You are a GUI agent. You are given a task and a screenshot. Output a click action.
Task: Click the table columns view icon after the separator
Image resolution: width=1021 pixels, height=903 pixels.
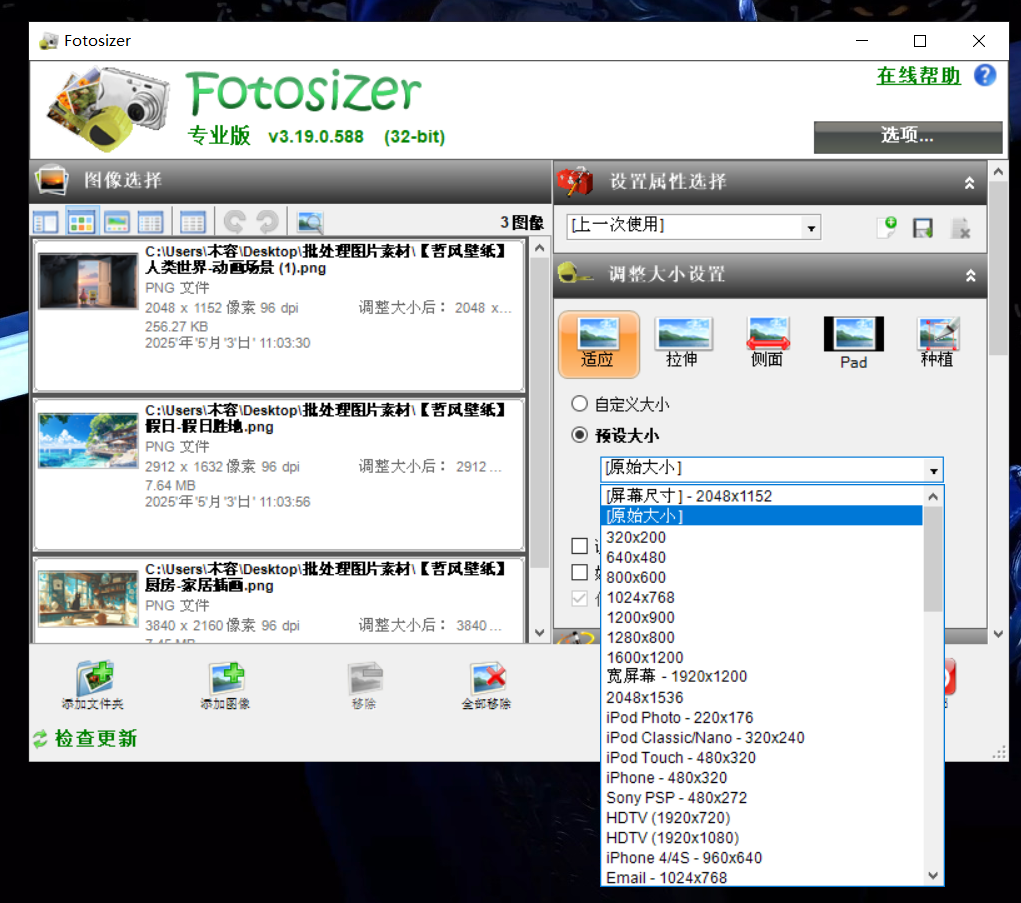point(193,223)
